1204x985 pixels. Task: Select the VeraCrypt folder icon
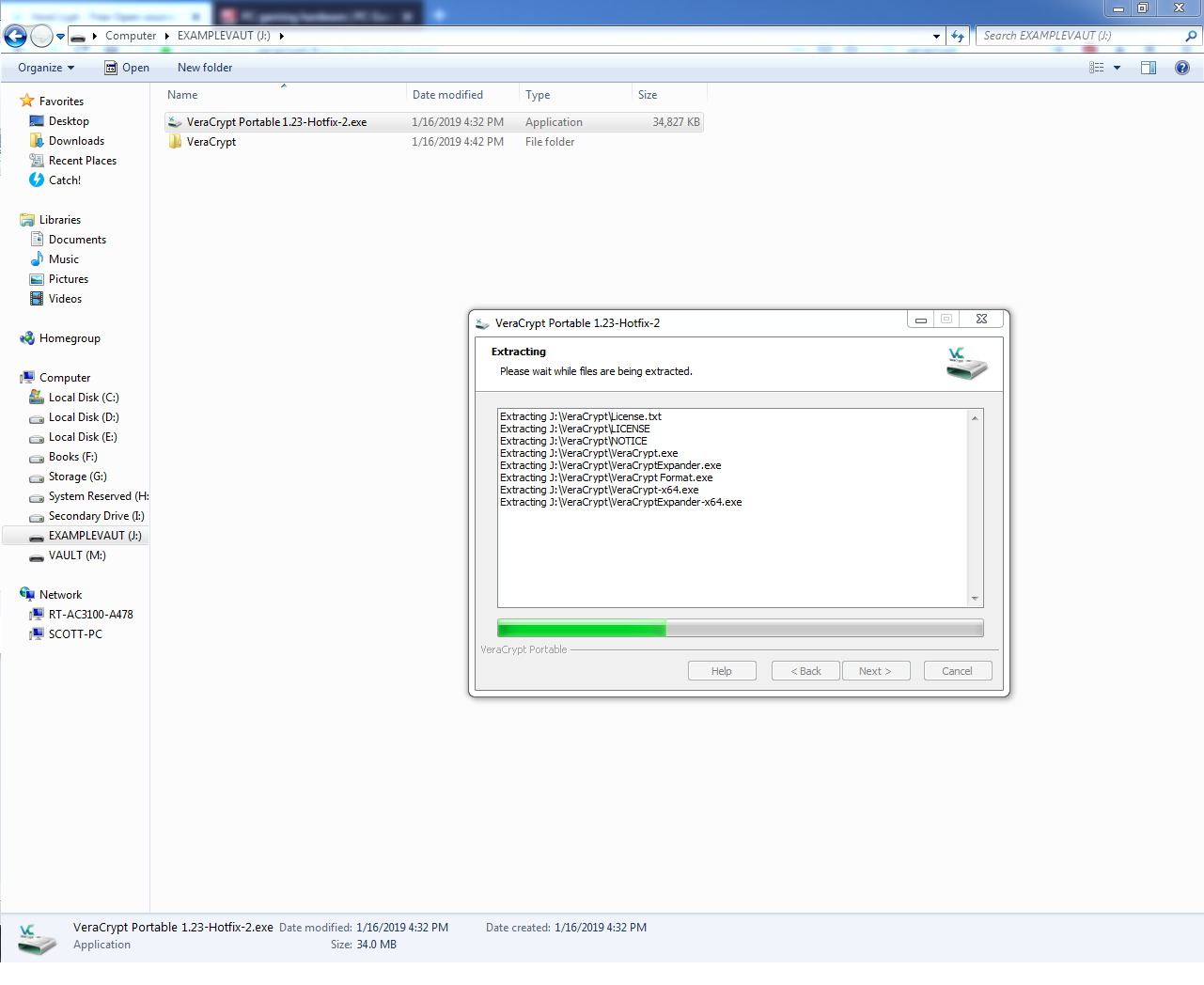(175, 142)
